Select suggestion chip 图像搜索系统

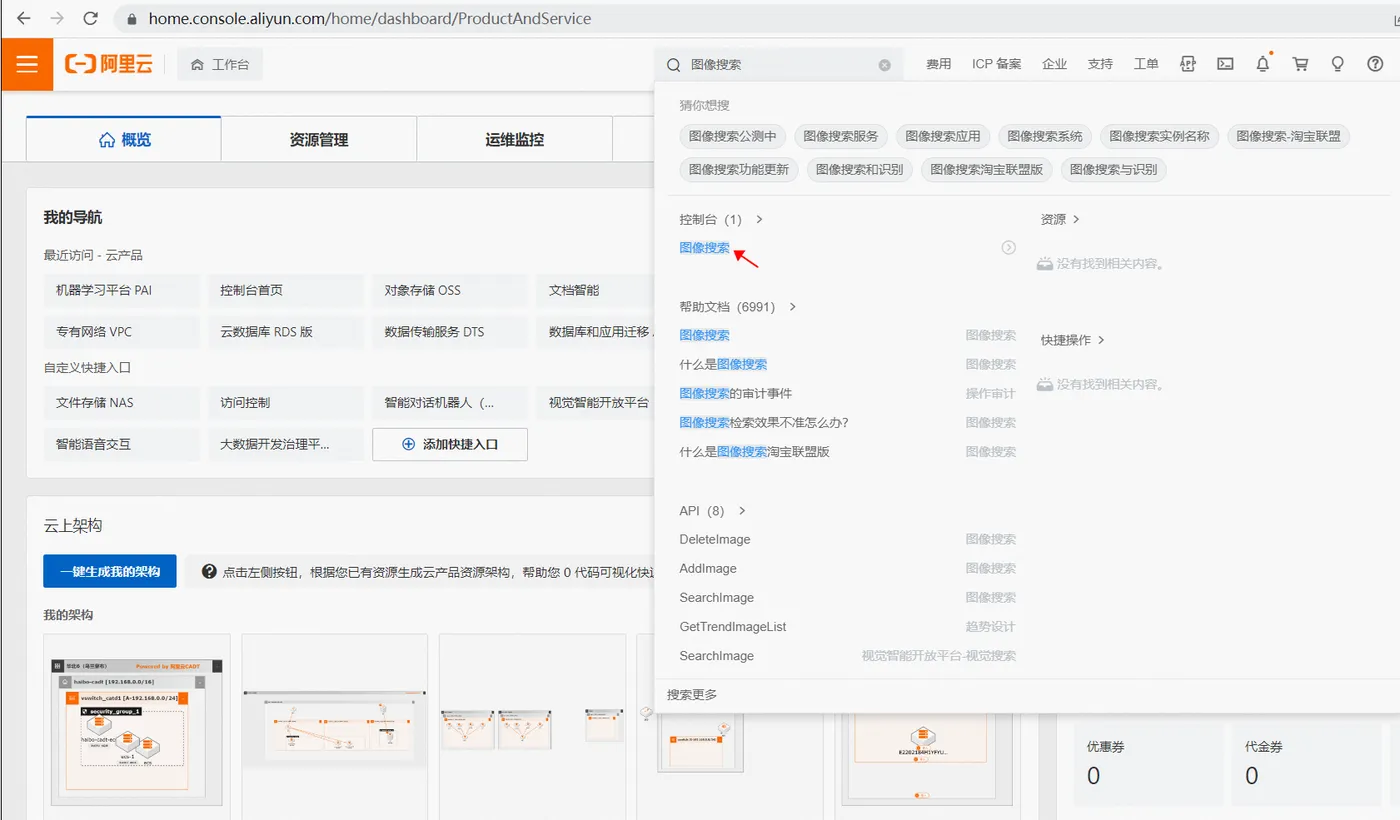coord(1045,137)
